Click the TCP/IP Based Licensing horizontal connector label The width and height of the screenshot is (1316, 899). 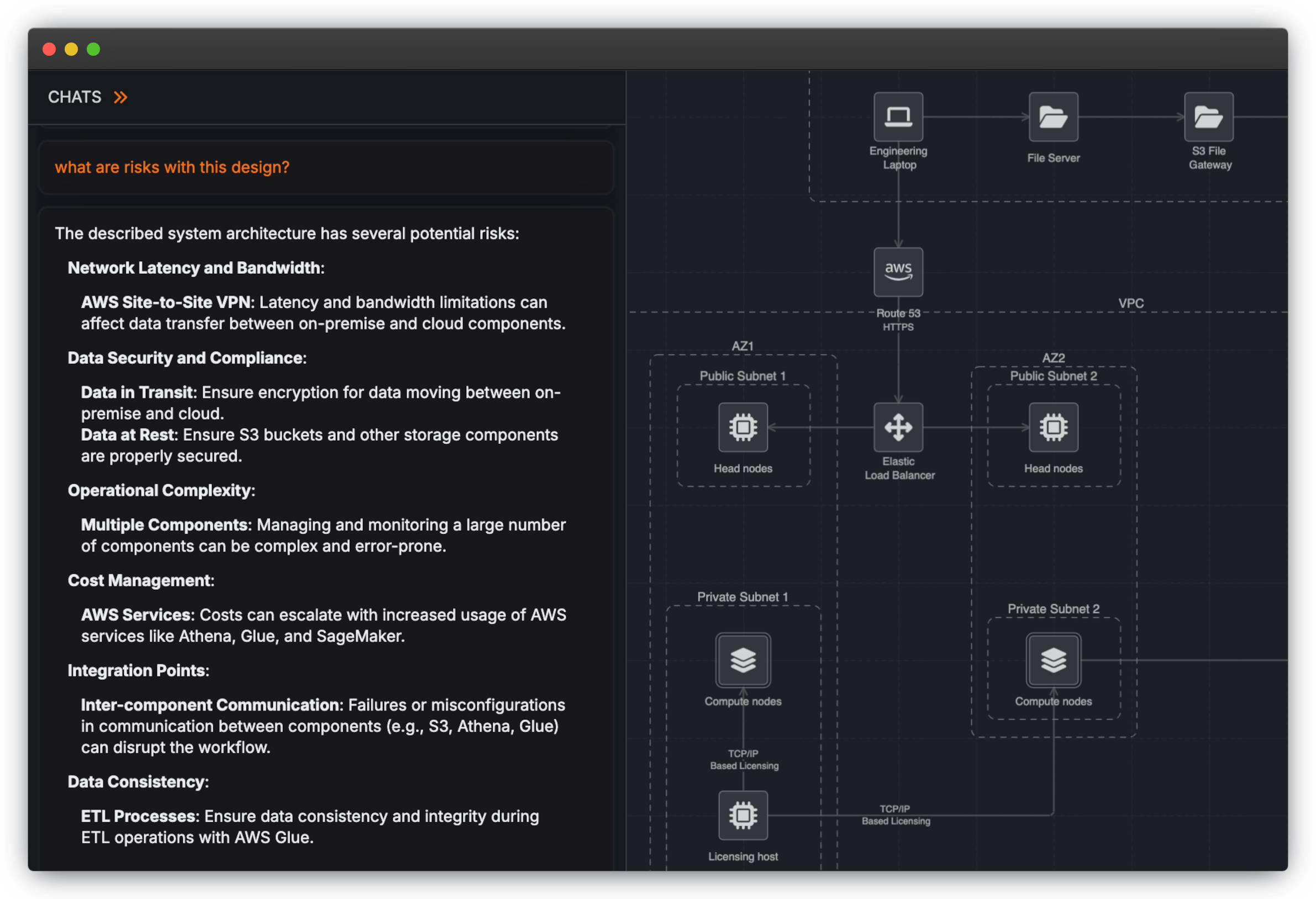tap(896, 815)
